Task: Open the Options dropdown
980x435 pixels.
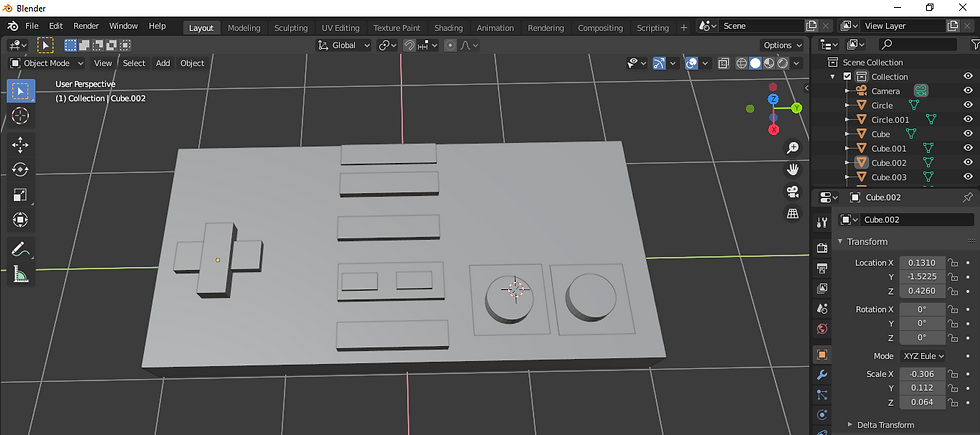Action: point(782,45)
